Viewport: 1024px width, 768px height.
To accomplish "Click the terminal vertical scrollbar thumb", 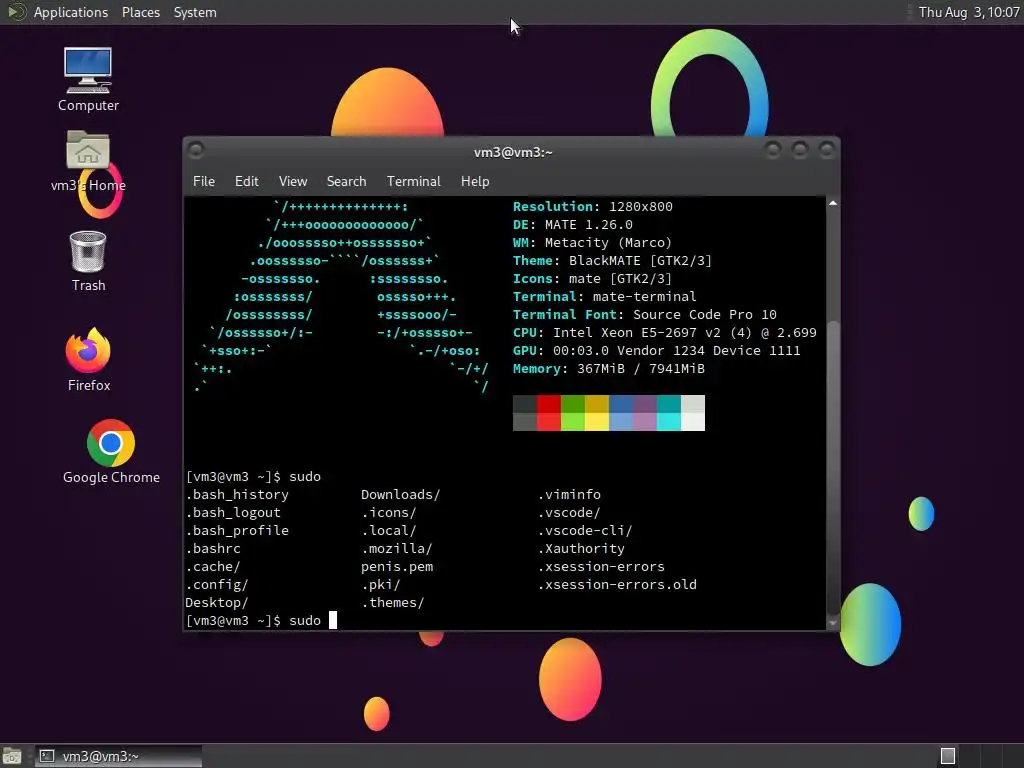I will click(x=833, y=468).
